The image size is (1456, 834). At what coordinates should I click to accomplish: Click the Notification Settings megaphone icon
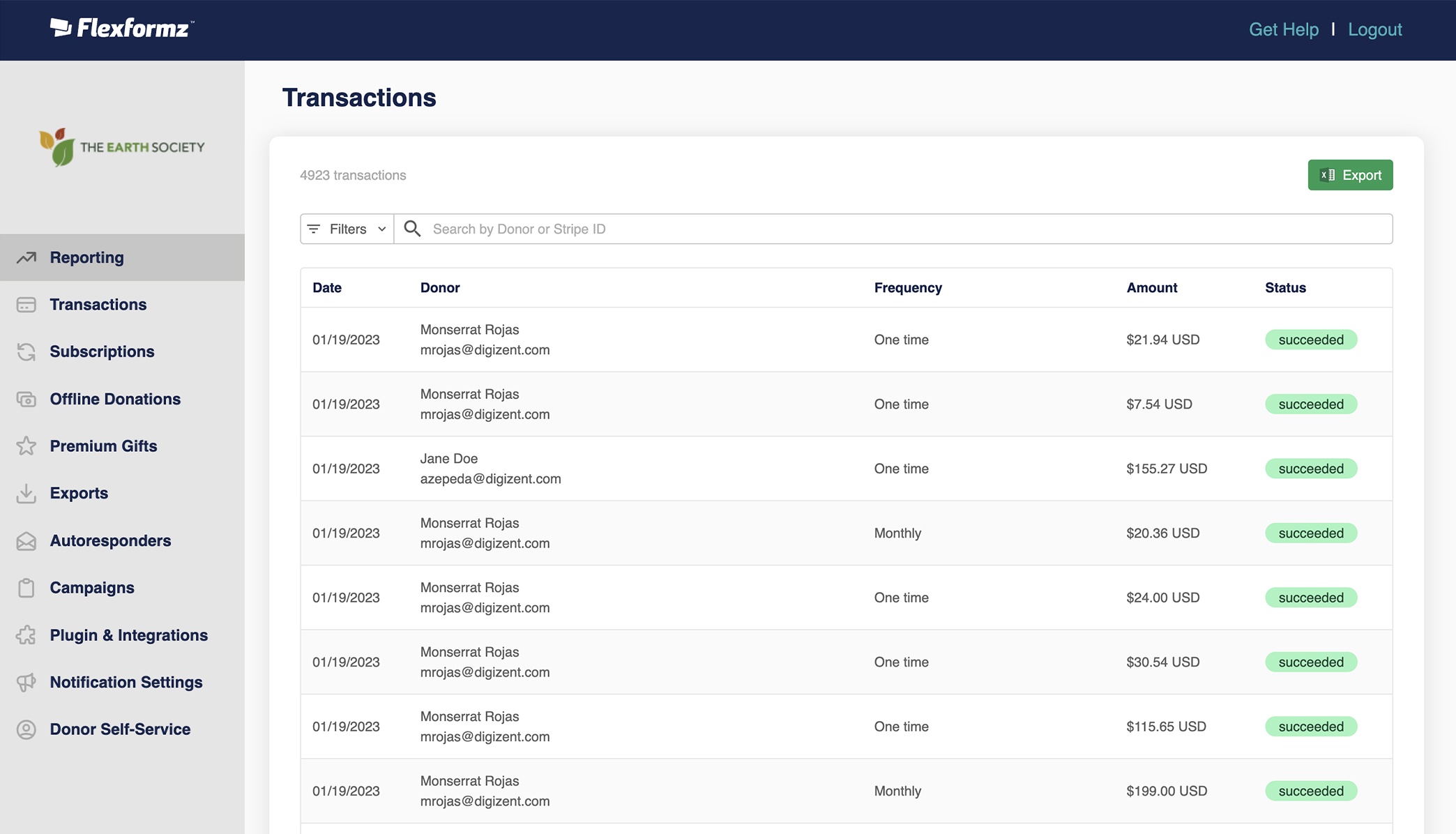[x=26, y=682]
